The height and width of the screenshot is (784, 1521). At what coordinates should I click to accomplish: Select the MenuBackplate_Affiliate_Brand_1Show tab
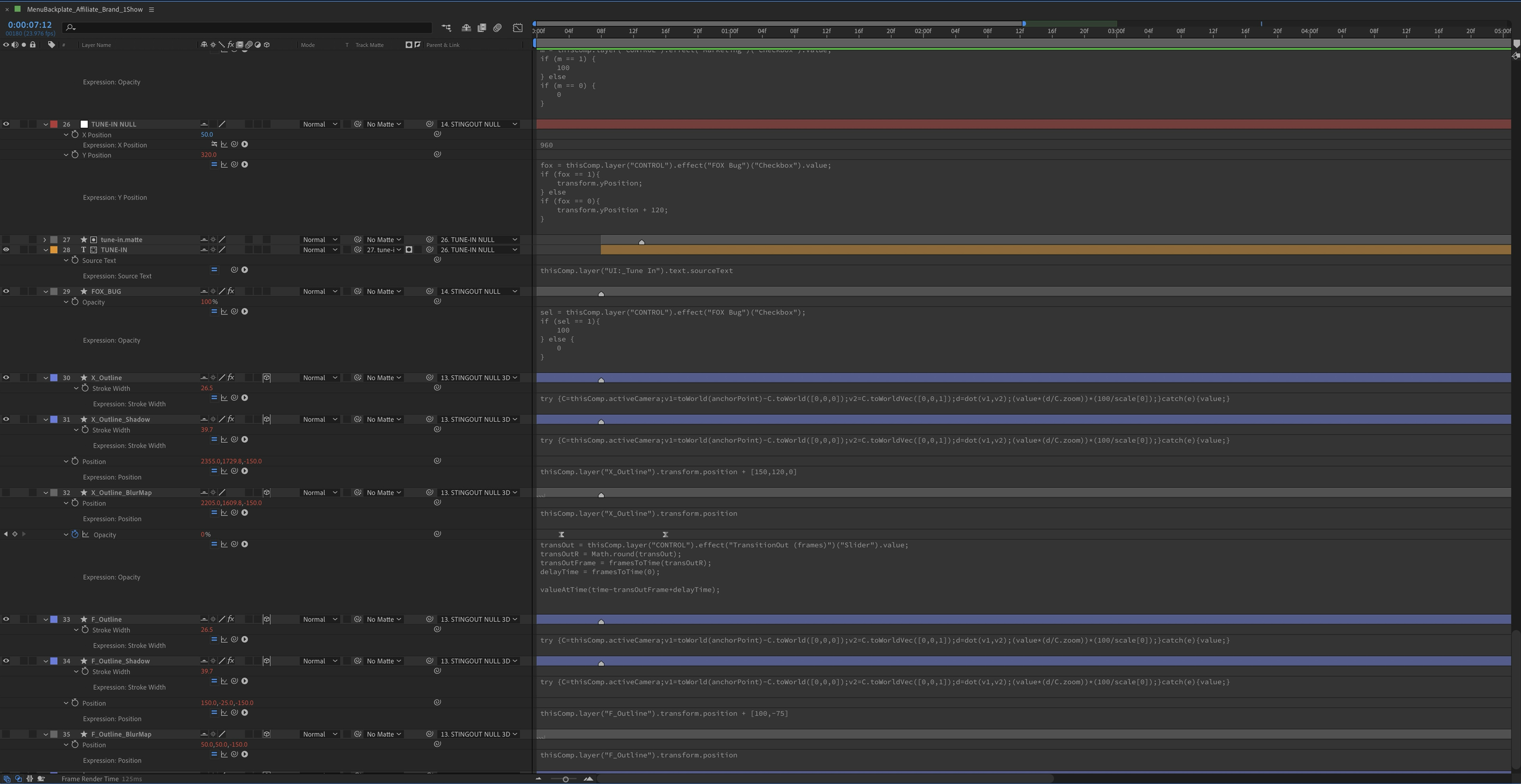[x=85, y=9]
